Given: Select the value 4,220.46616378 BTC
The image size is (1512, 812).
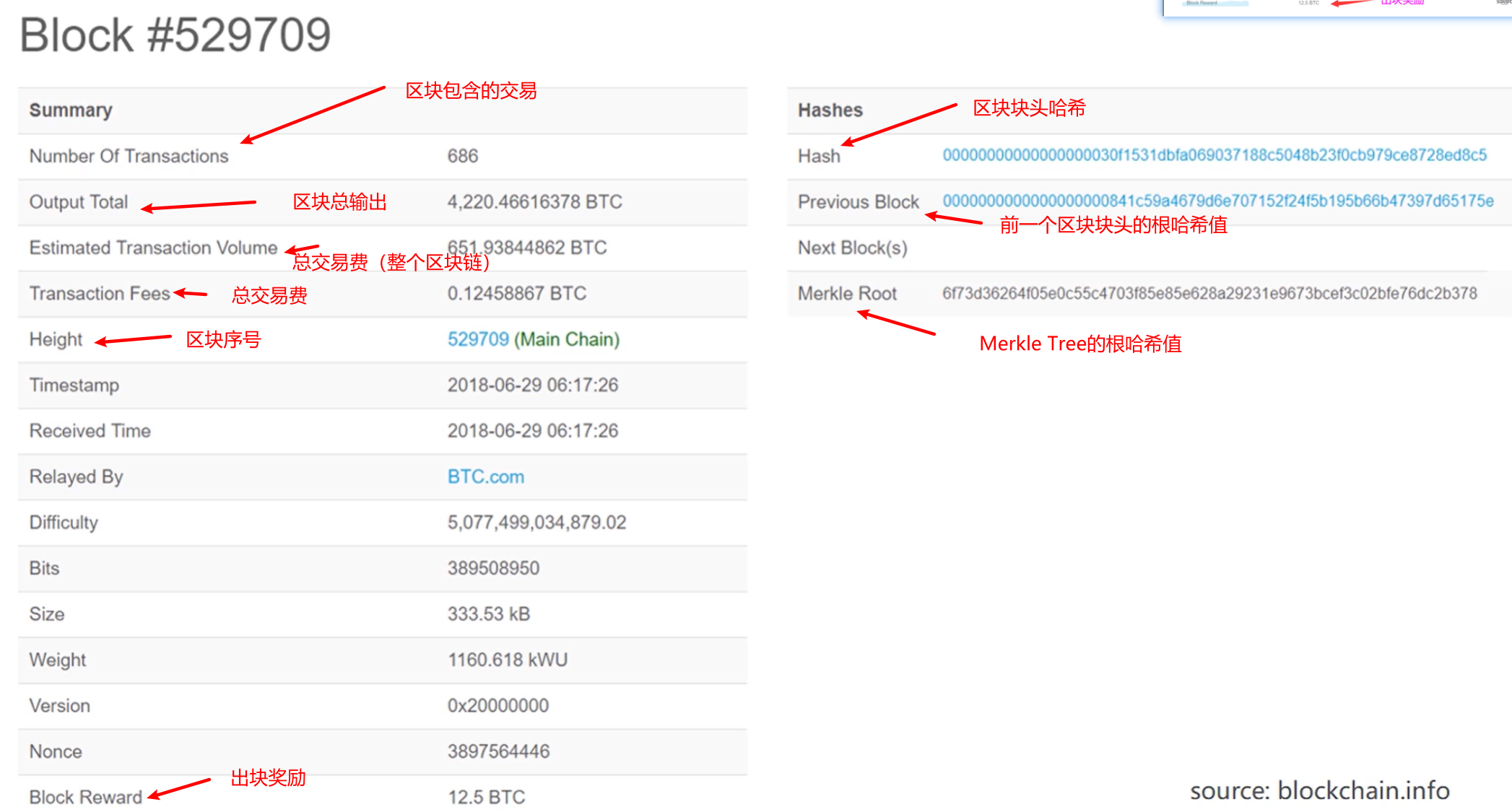Looking at the screenshot, I should coord(535,202).
